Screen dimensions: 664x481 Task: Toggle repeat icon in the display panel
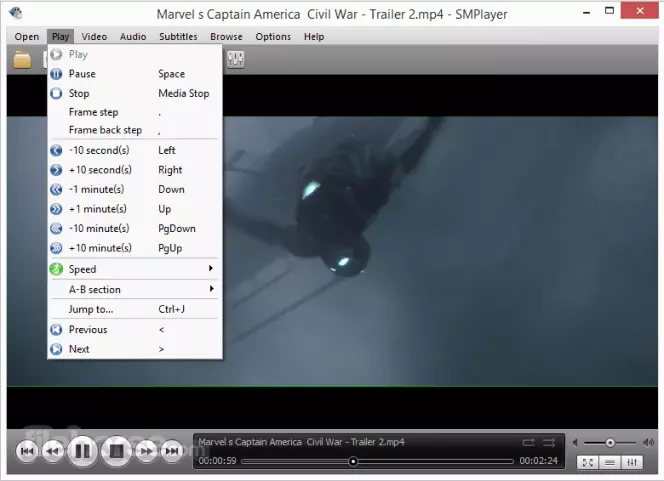(528, 442)
